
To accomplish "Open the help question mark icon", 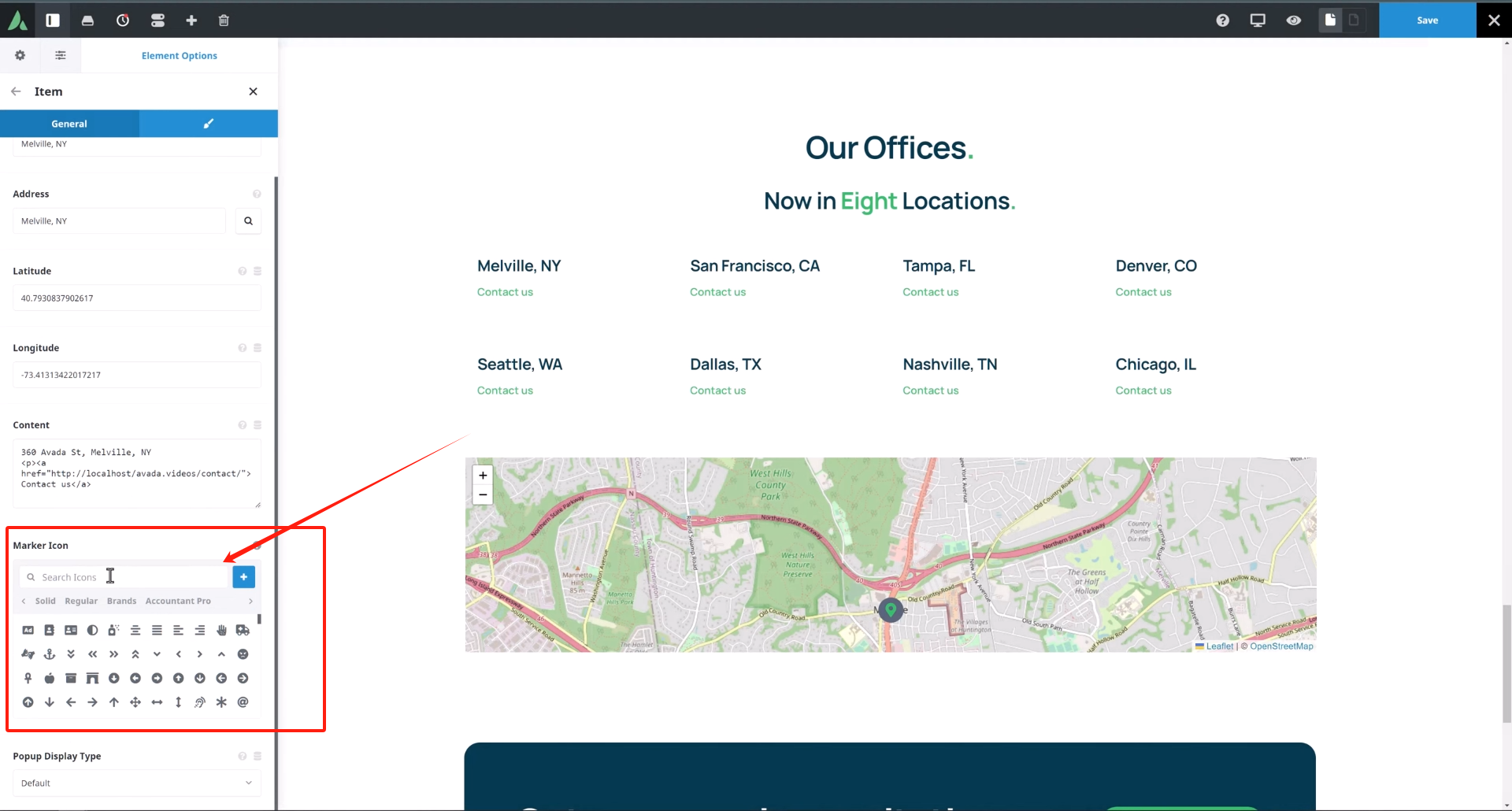I will click(x=1222, y=20).
